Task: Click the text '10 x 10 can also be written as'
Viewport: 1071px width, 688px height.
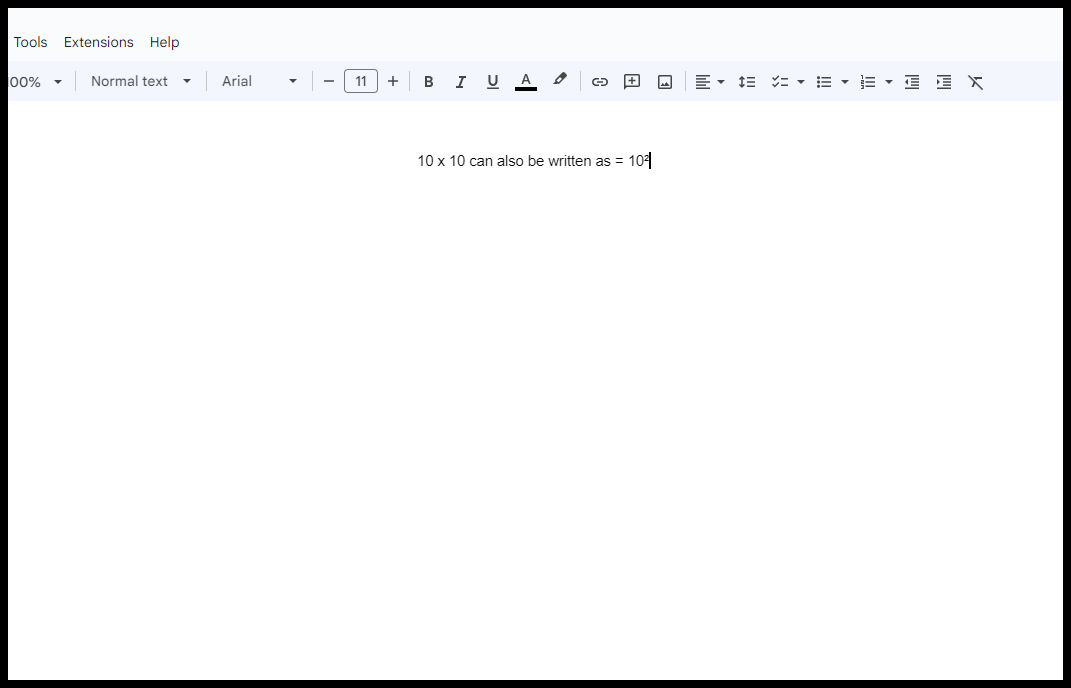Action: (x=514, y=161)
